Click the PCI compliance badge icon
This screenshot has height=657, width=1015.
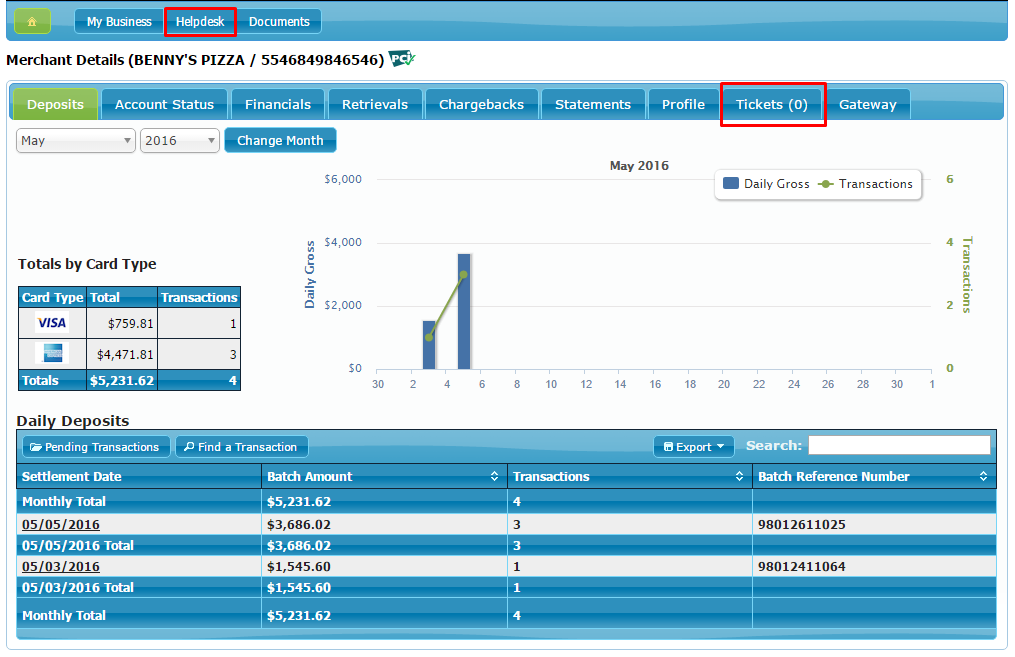point(401,59)
